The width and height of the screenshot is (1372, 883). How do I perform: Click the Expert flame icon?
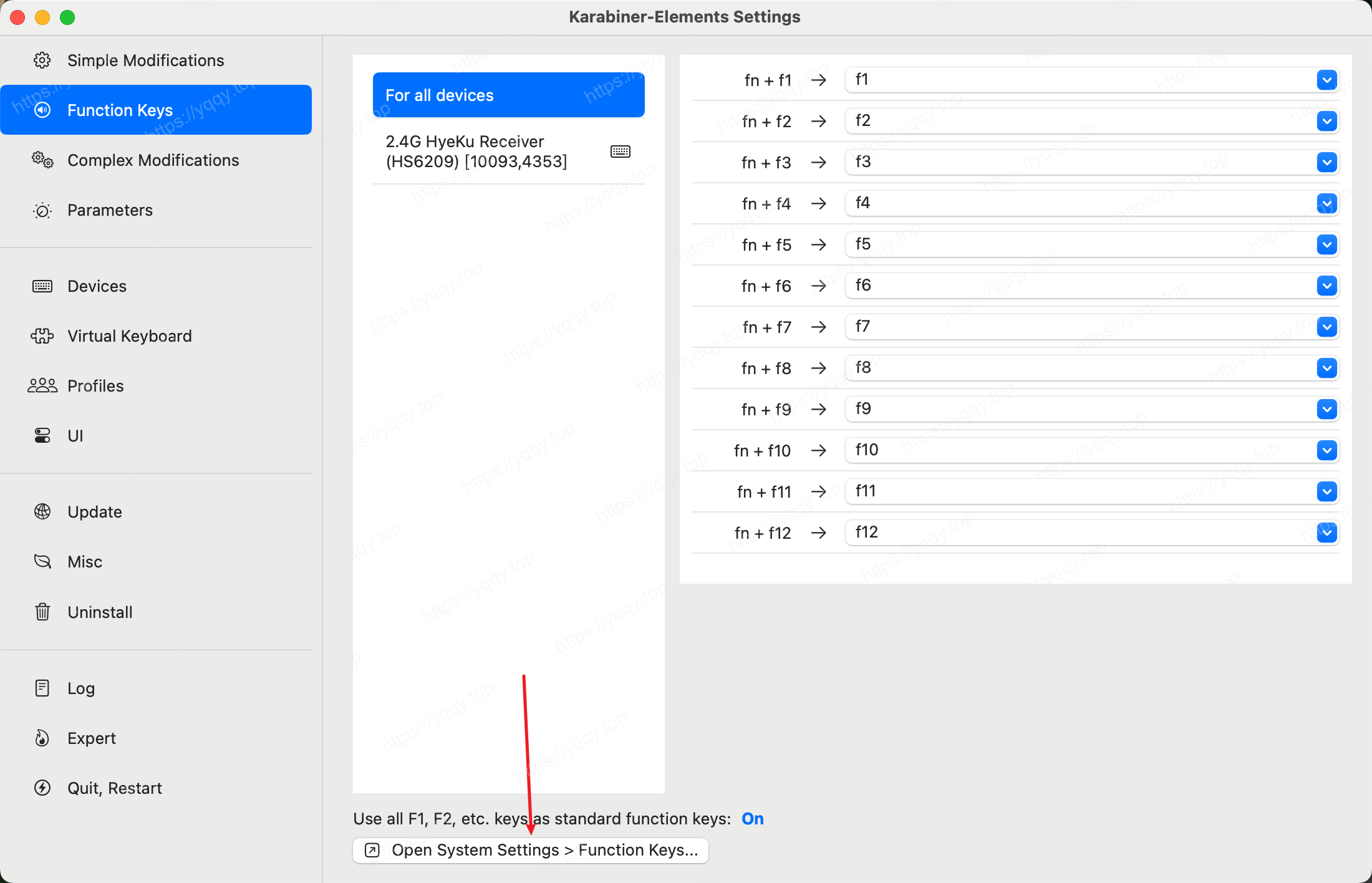pyautogui.click(x=42, y=738)
